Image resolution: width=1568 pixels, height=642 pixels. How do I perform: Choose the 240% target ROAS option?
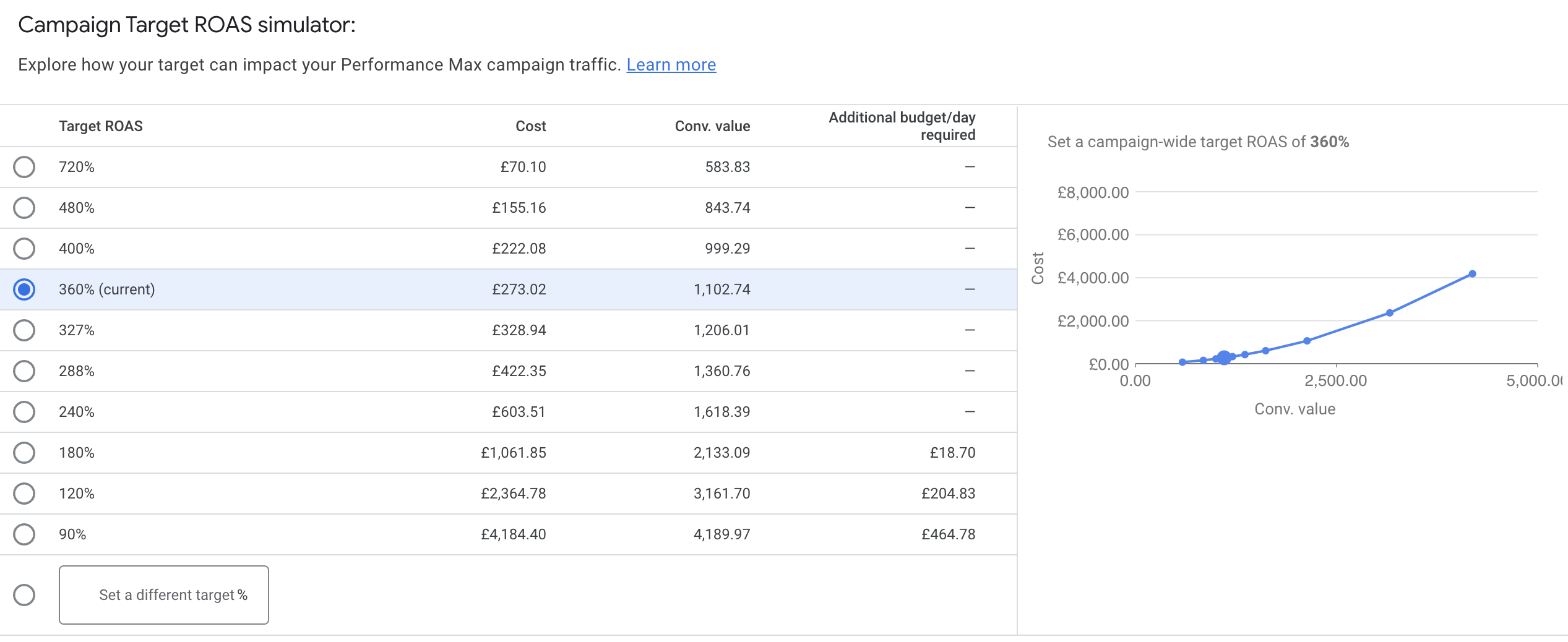tap(24, 411)
